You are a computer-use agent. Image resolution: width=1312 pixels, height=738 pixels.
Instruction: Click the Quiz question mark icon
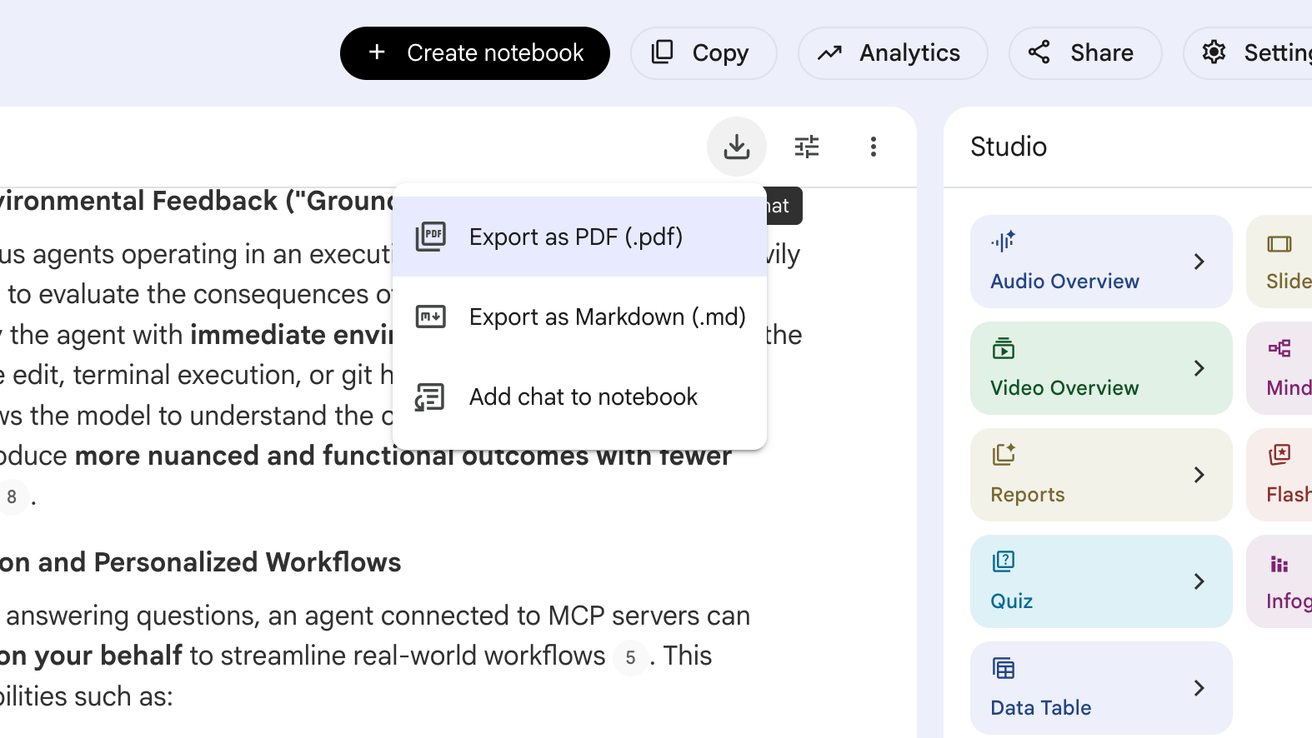coord(1003,561)
